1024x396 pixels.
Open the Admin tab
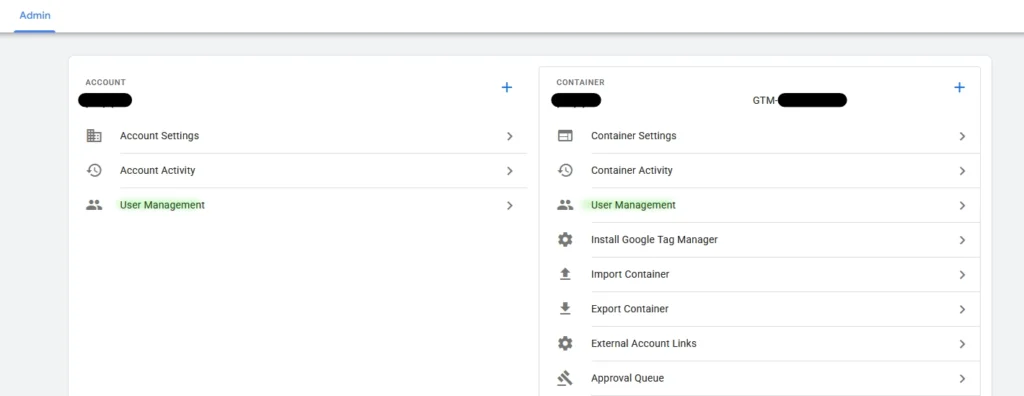(35, 15)
